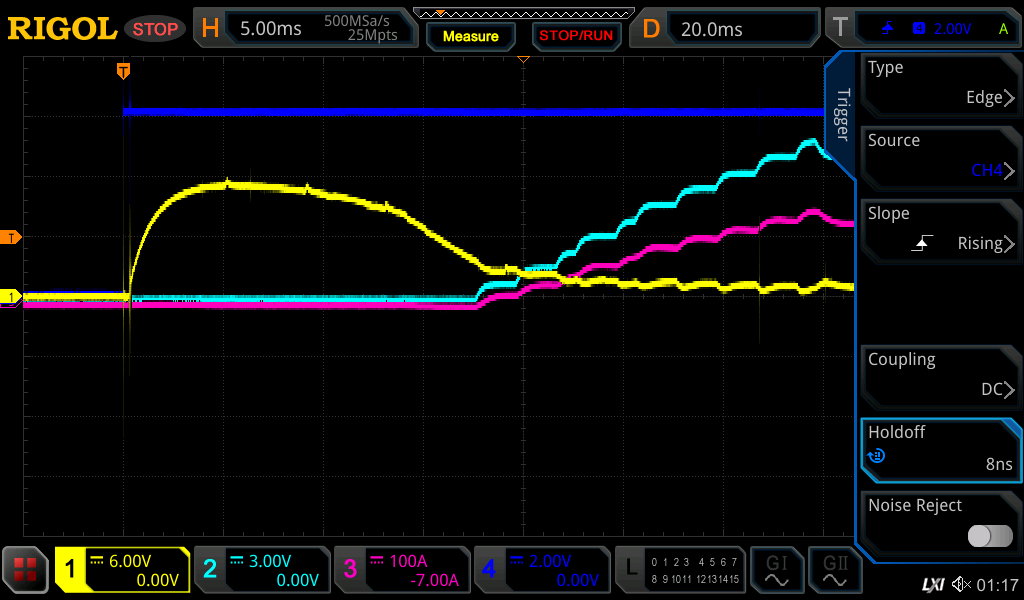The height and width of the screenshot is (600, 1024).
Task: Toggle channel 1 yellow 6.00V display
Action: [x=122, y=570]
